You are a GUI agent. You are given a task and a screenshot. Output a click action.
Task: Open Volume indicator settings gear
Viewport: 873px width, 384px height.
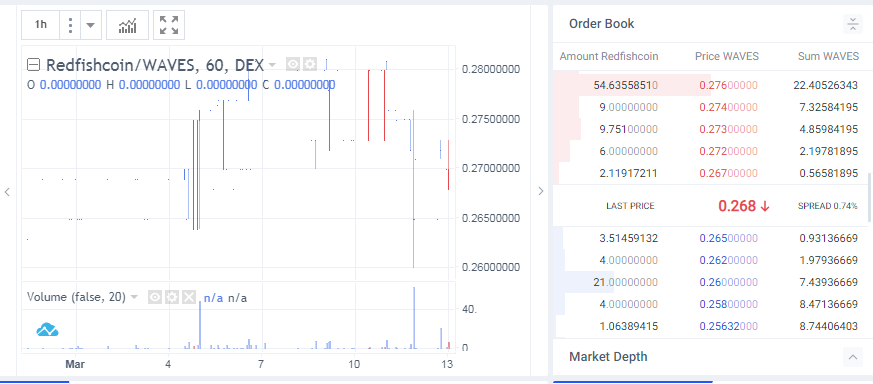tap(172, 297)
